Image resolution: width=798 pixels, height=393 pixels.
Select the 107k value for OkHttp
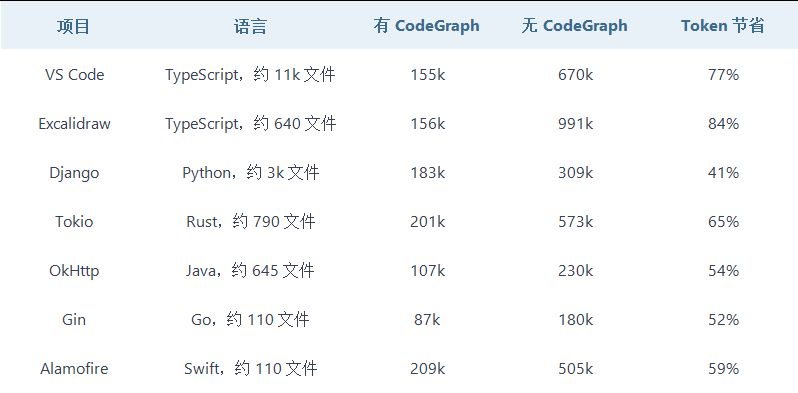[428, 270]
